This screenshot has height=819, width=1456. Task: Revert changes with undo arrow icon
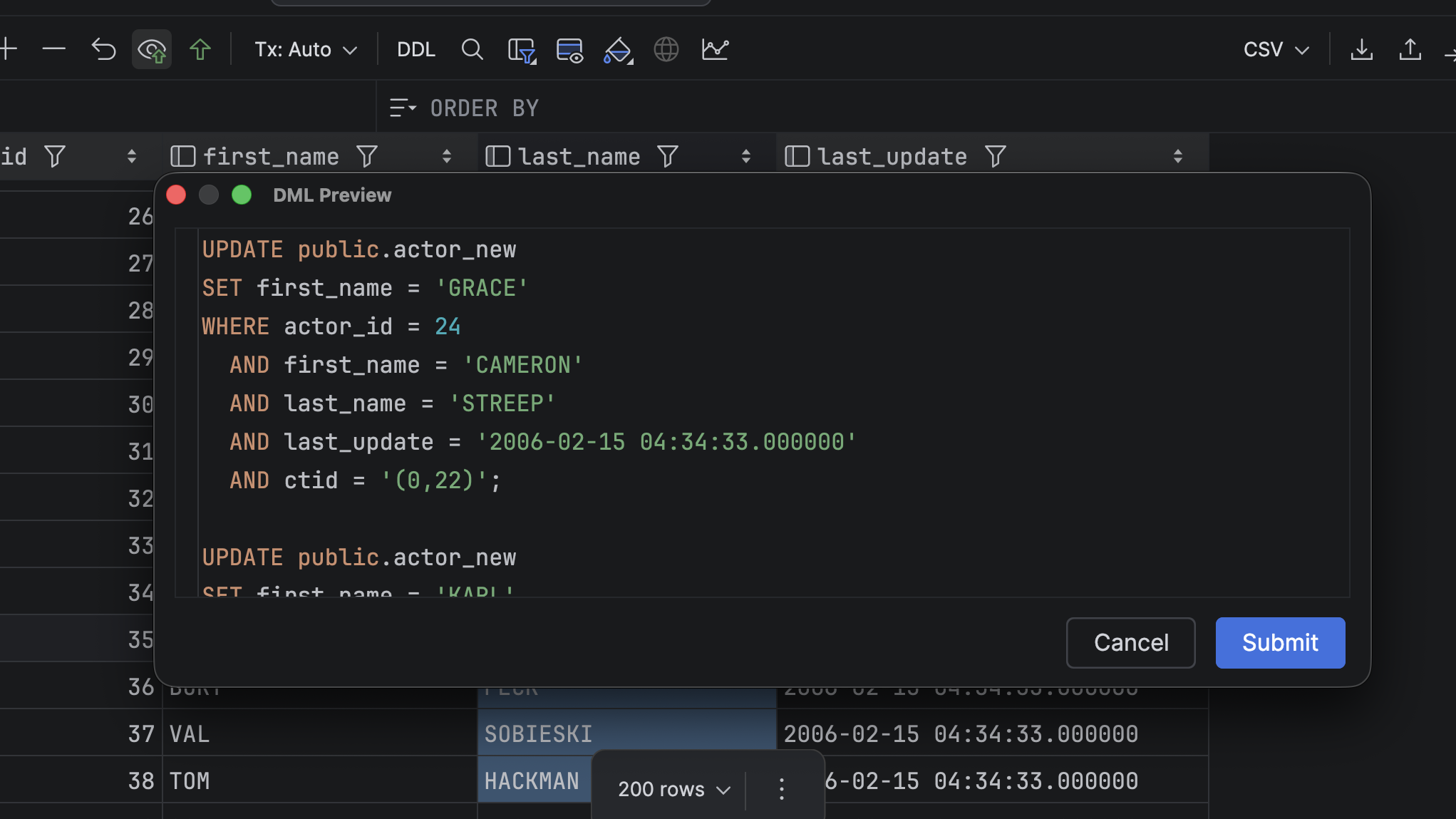point(103,49)
